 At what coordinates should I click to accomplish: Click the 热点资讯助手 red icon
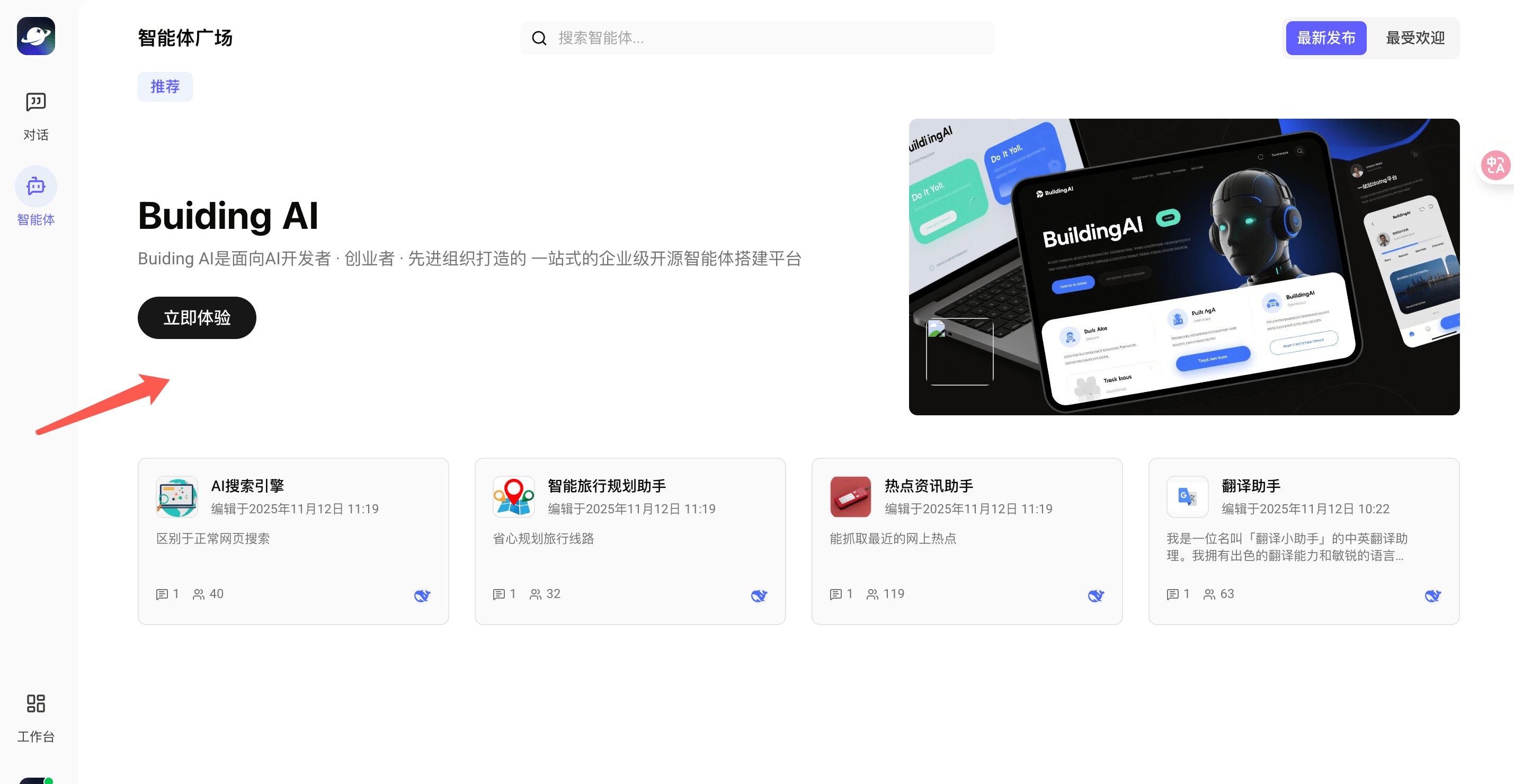(x=850, y=496)
